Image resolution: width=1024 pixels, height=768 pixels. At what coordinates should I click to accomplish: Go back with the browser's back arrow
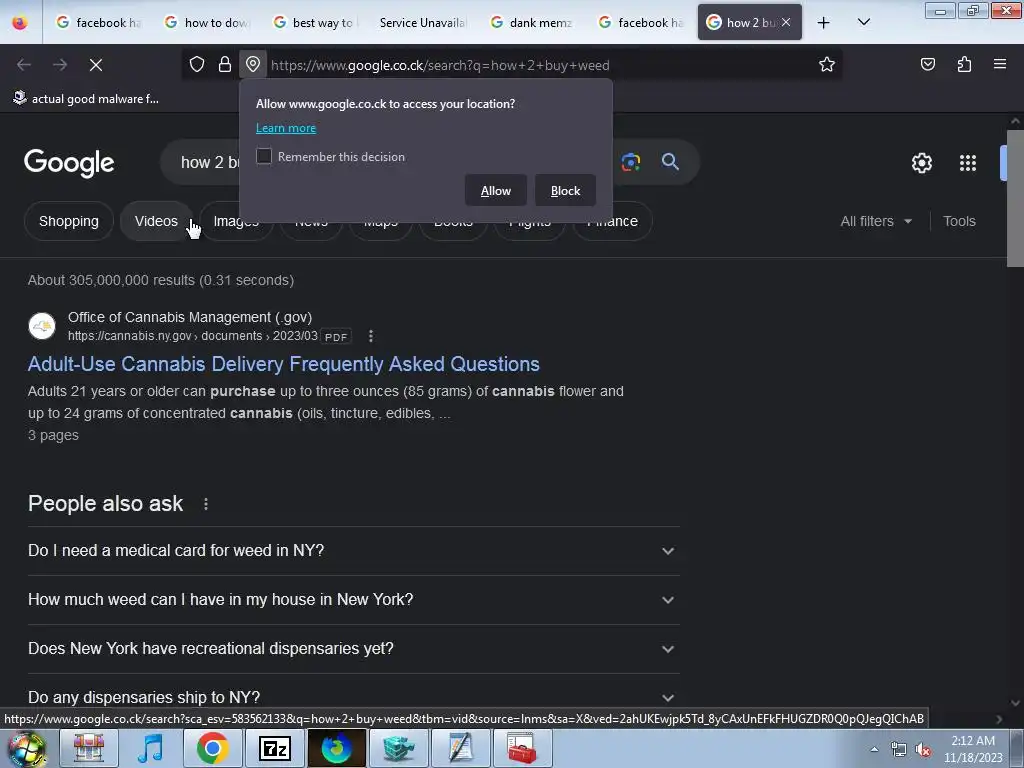[x=24, y=65]
